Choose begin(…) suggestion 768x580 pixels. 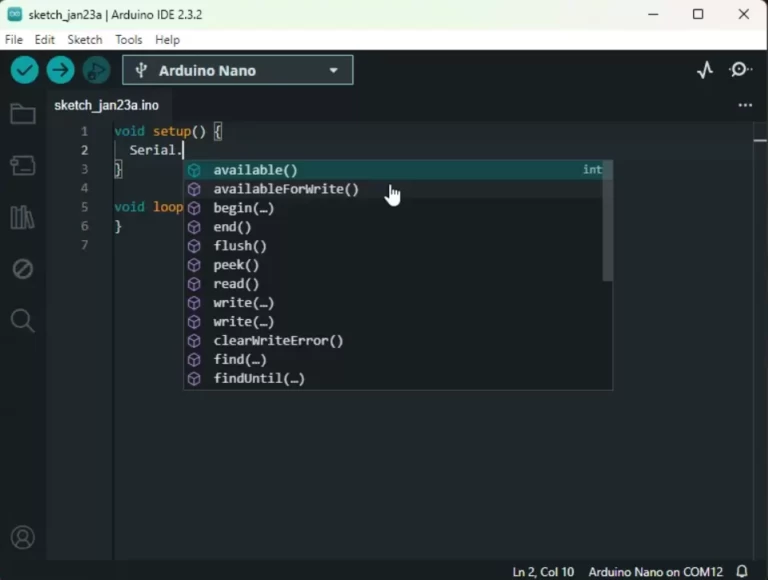pyautogui.click(x=394, y=208)
